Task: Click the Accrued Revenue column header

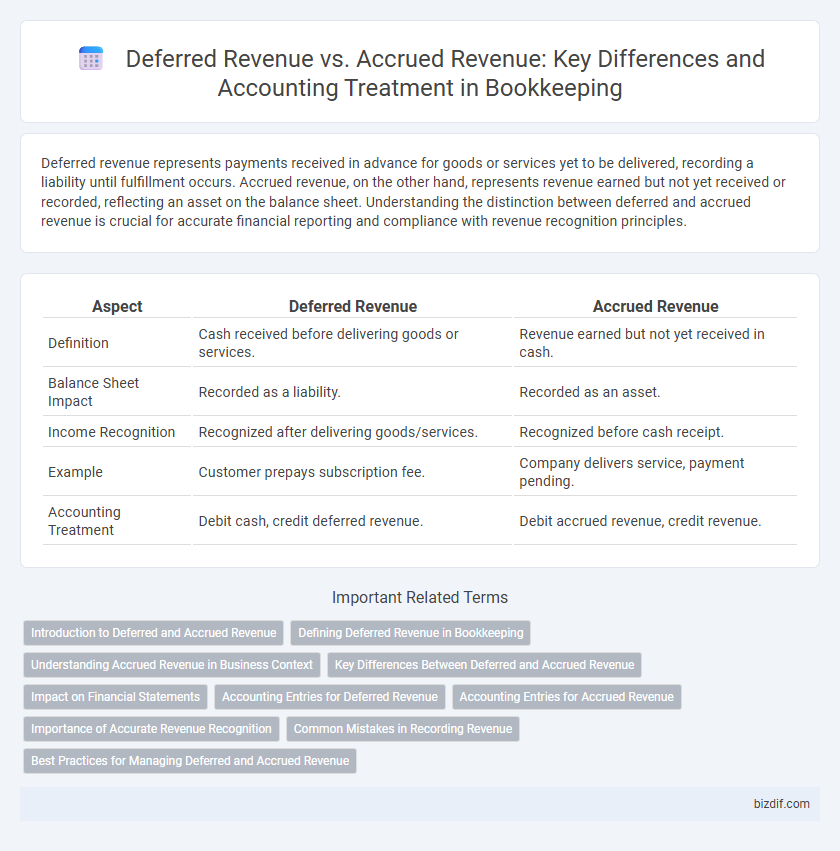Action: tap(656, 307)
